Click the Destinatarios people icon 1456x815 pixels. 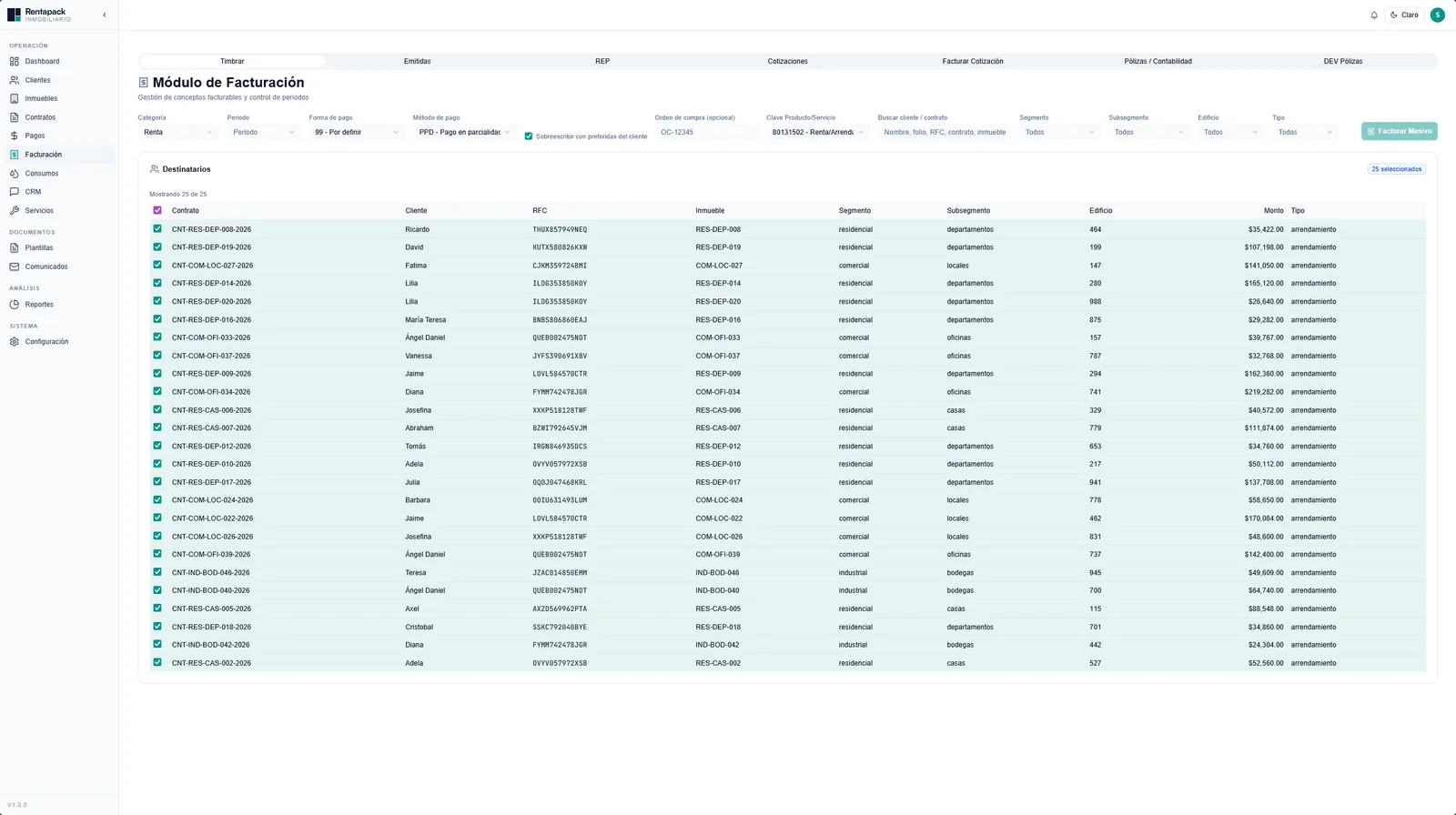click(x=155, y=169)
